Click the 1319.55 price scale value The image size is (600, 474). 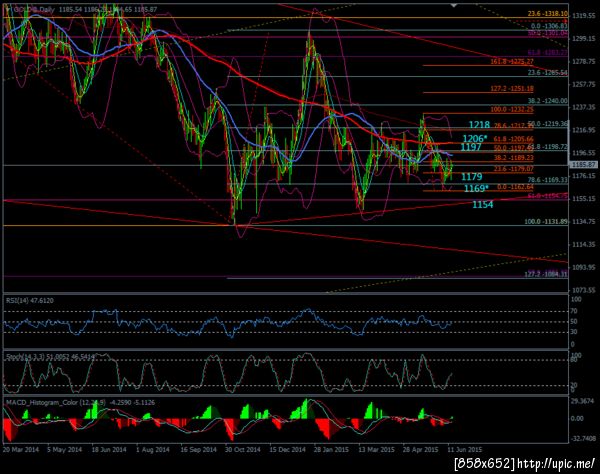coord(584,16)
